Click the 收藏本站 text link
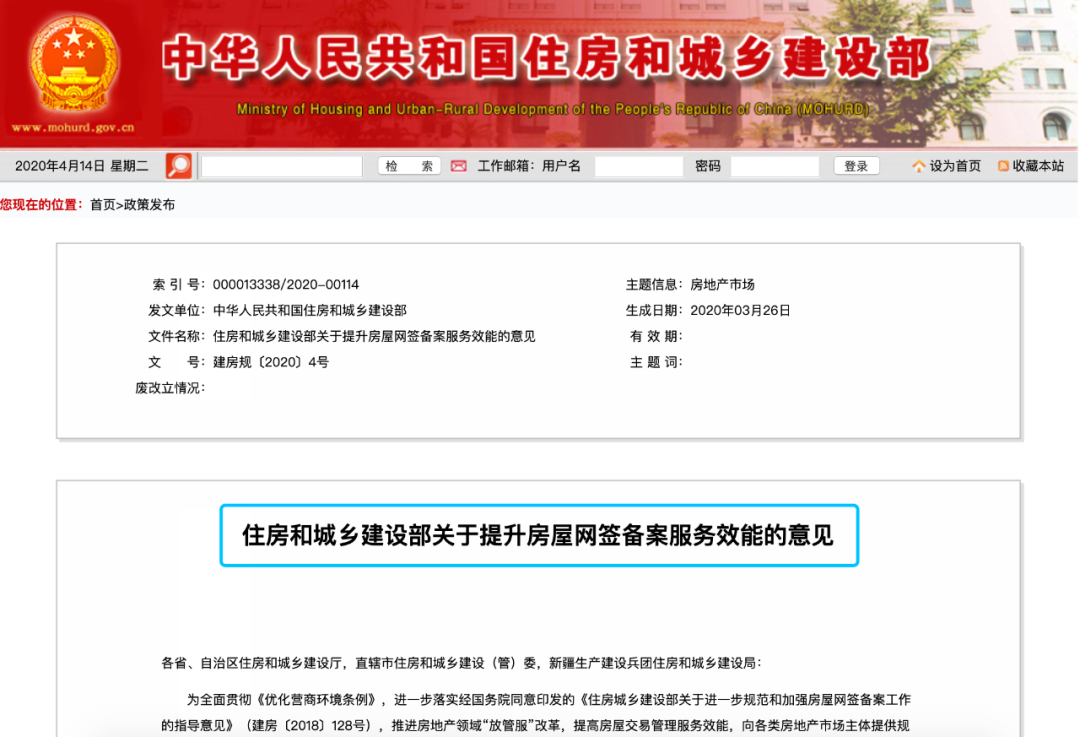Viewport: 1080px width, 737px height. 1038,166
